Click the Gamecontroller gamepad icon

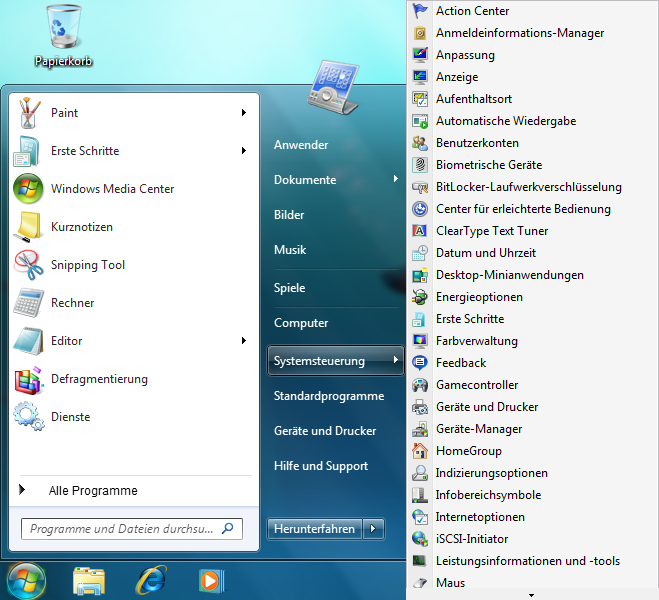click(420, 385)
